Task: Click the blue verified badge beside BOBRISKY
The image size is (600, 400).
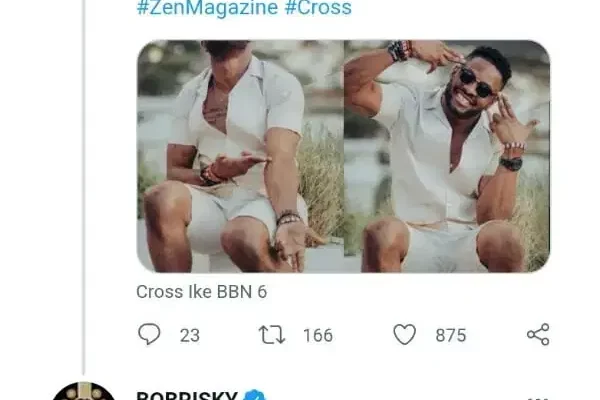Action: [x=256, y=396]
